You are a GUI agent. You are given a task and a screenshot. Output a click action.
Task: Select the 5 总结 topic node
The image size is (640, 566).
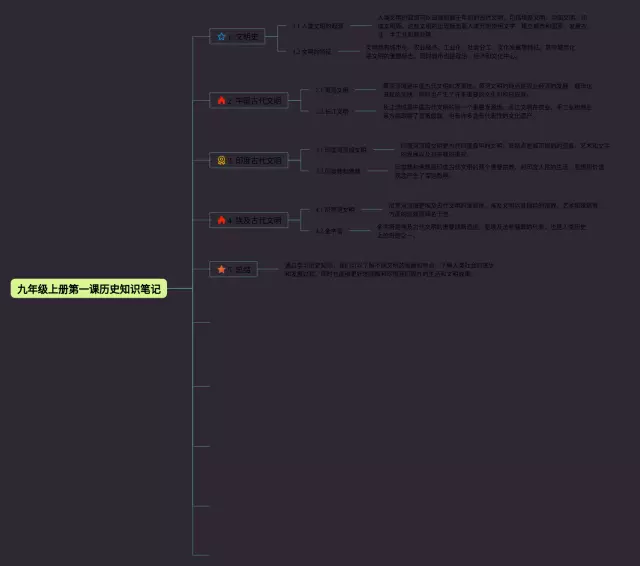coord(233,269)
